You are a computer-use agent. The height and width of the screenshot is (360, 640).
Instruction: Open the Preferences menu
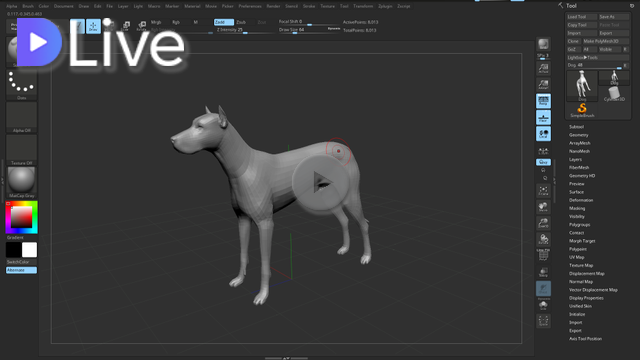(250, 6)
